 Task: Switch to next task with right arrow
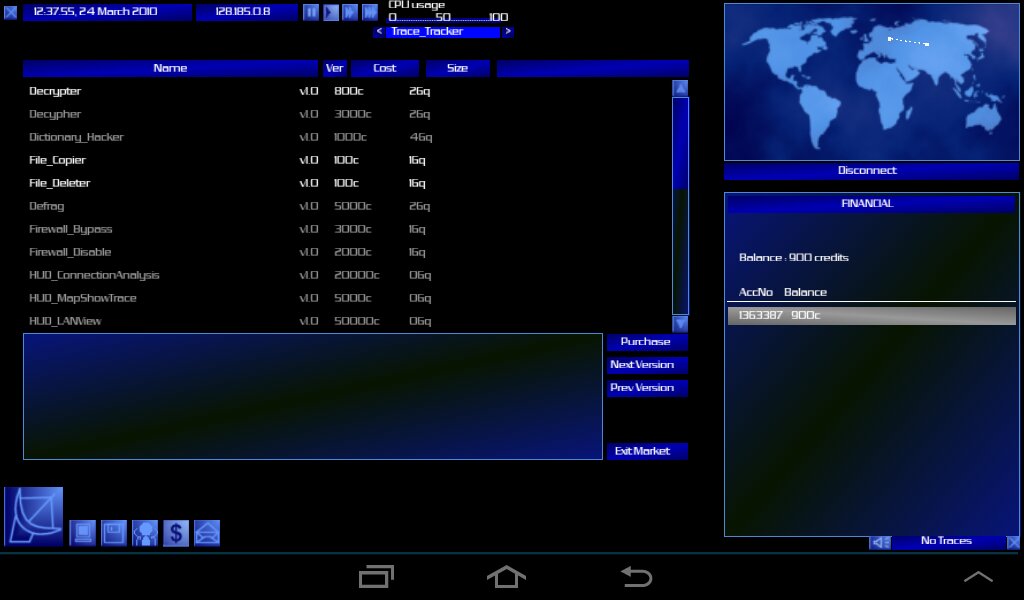coord(508,32)
